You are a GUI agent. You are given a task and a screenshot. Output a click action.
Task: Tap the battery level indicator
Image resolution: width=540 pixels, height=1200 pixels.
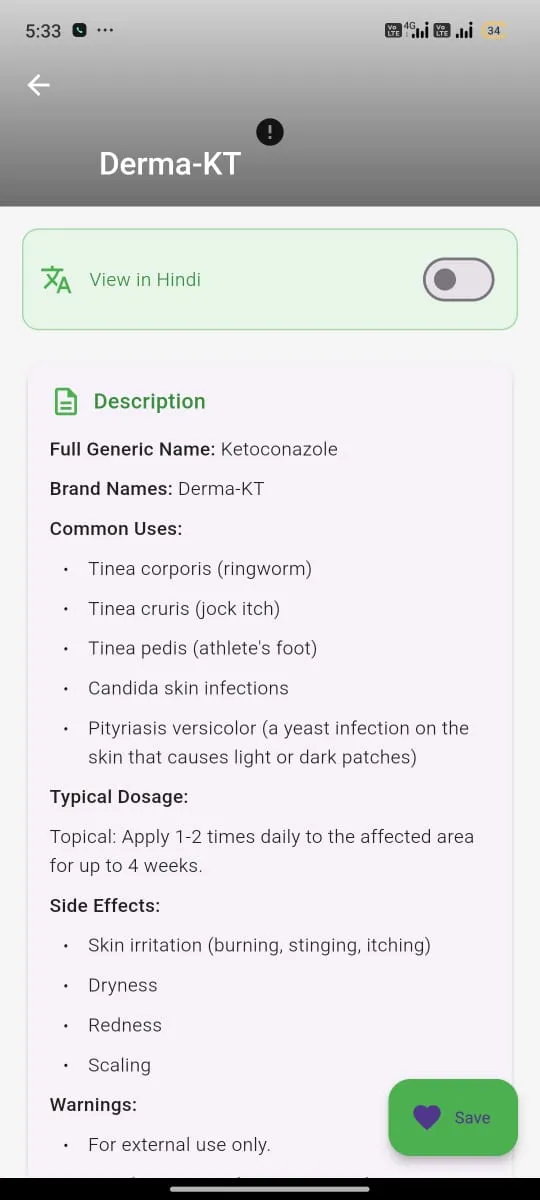coord(494,31)
